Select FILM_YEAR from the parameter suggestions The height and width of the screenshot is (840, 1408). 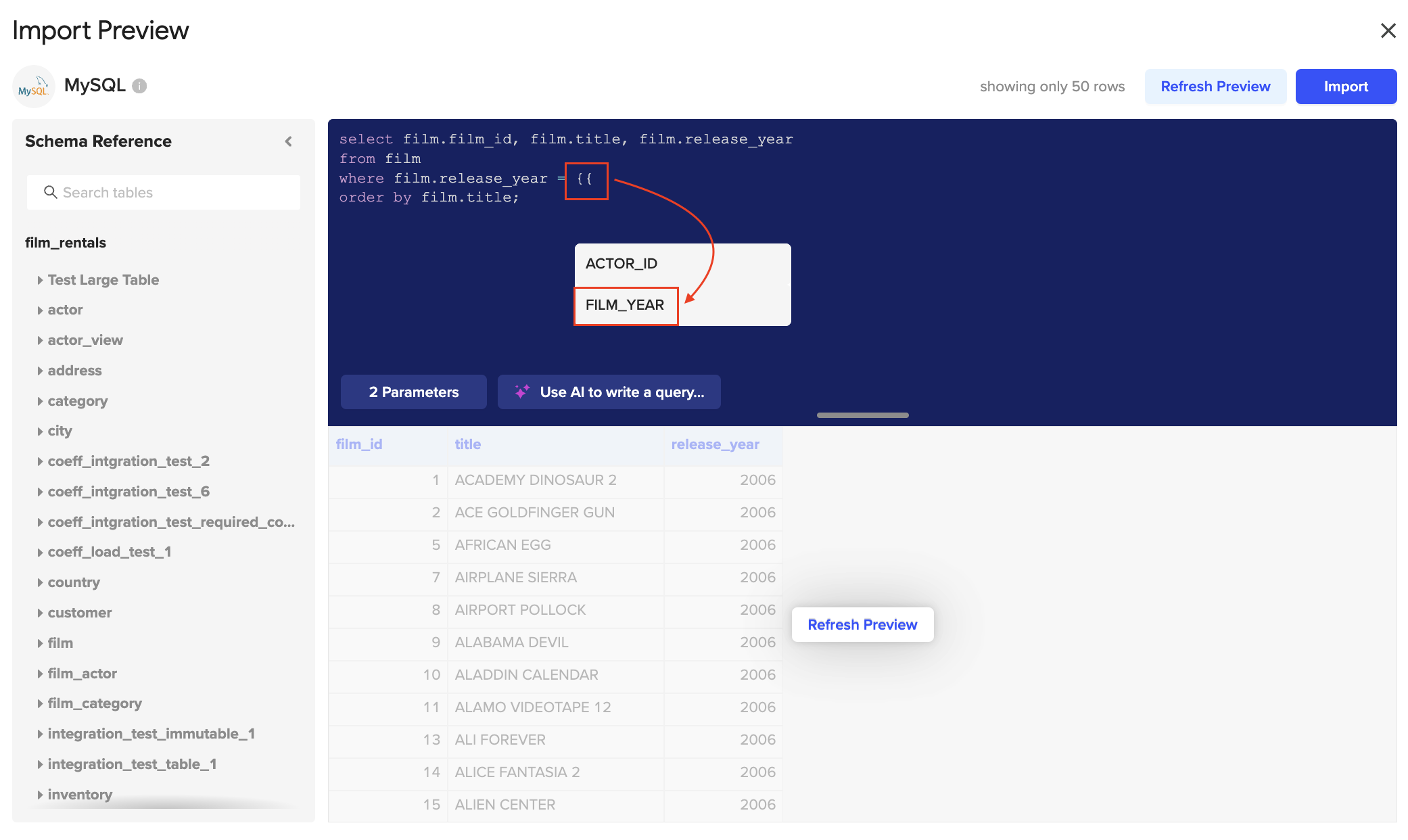[x=625, y=305]
